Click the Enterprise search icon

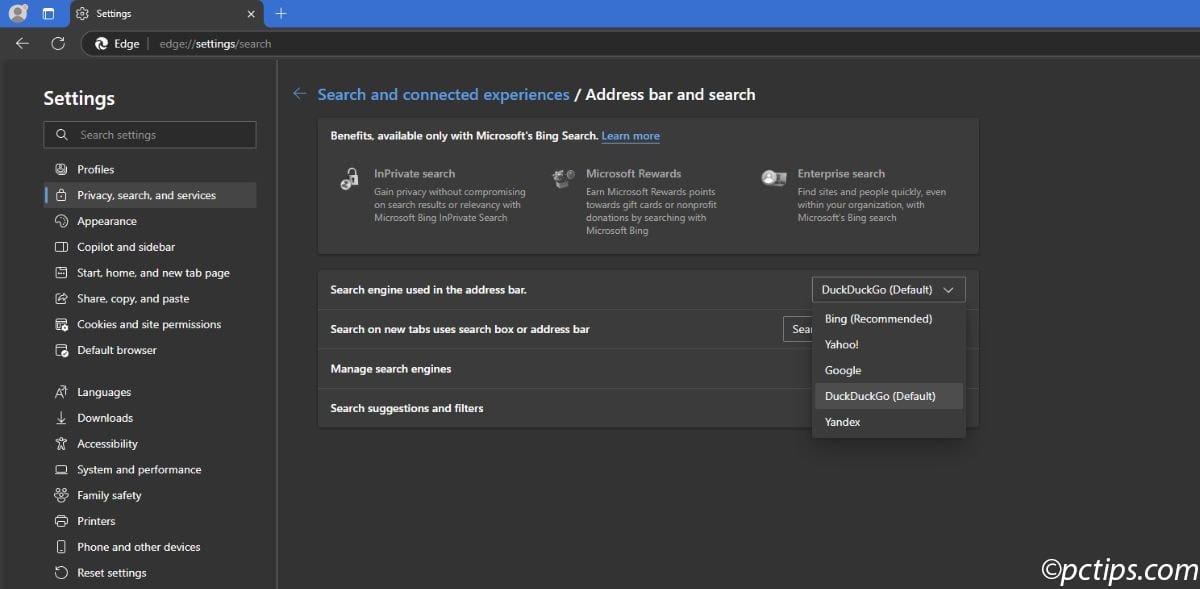click(773, 178)
